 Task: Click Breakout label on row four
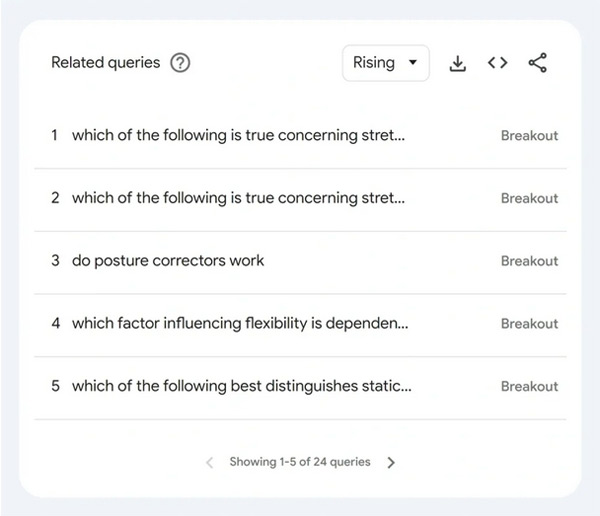529,324
